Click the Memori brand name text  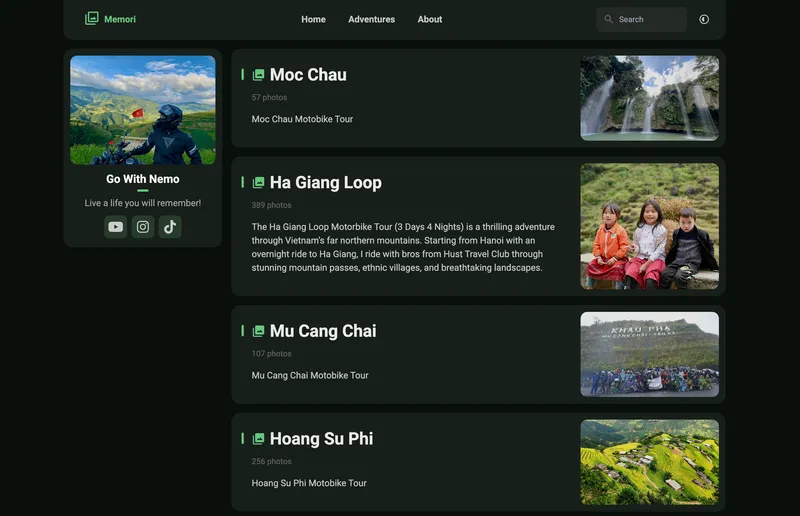120,19
